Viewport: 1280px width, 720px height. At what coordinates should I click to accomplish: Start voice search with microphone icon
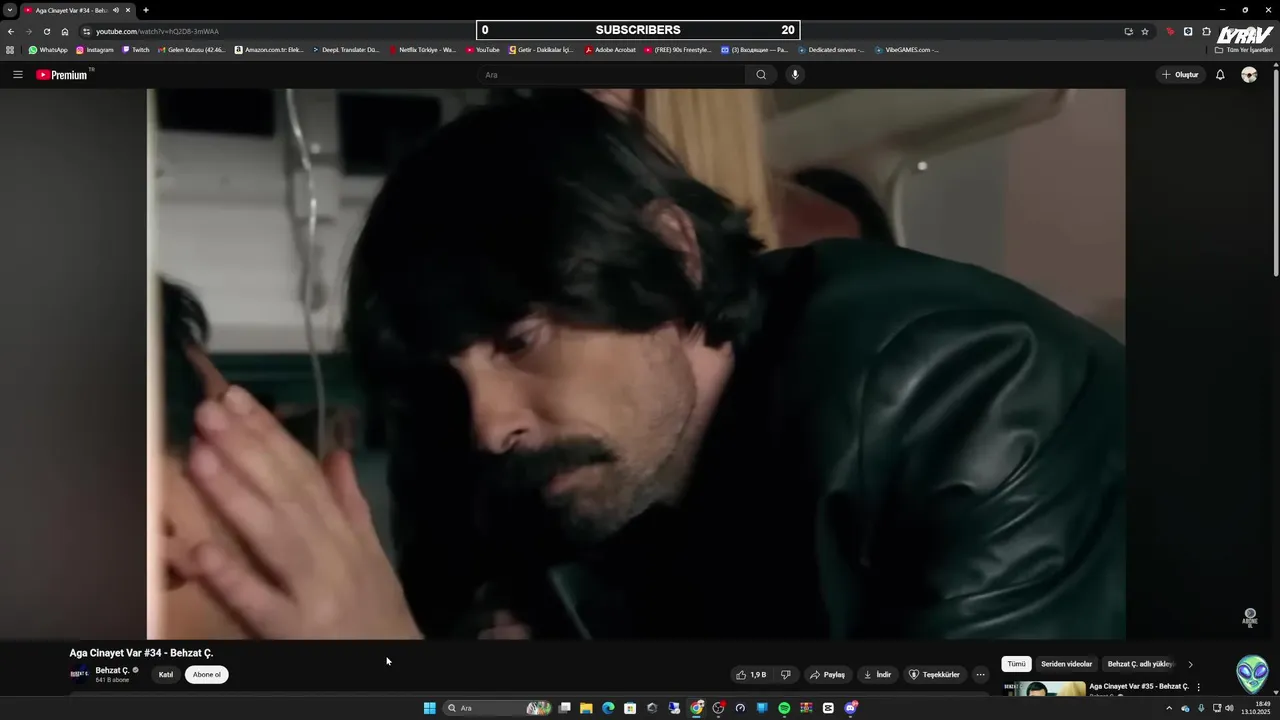[x=795, y=75]
